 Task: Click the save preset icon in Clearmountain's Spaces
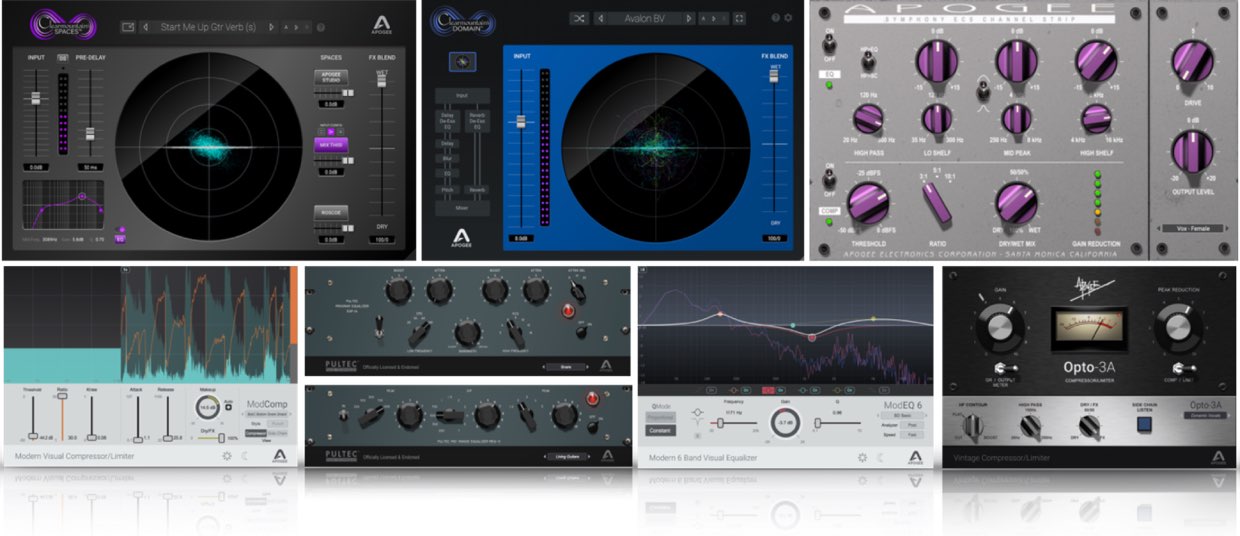(128, 27)
